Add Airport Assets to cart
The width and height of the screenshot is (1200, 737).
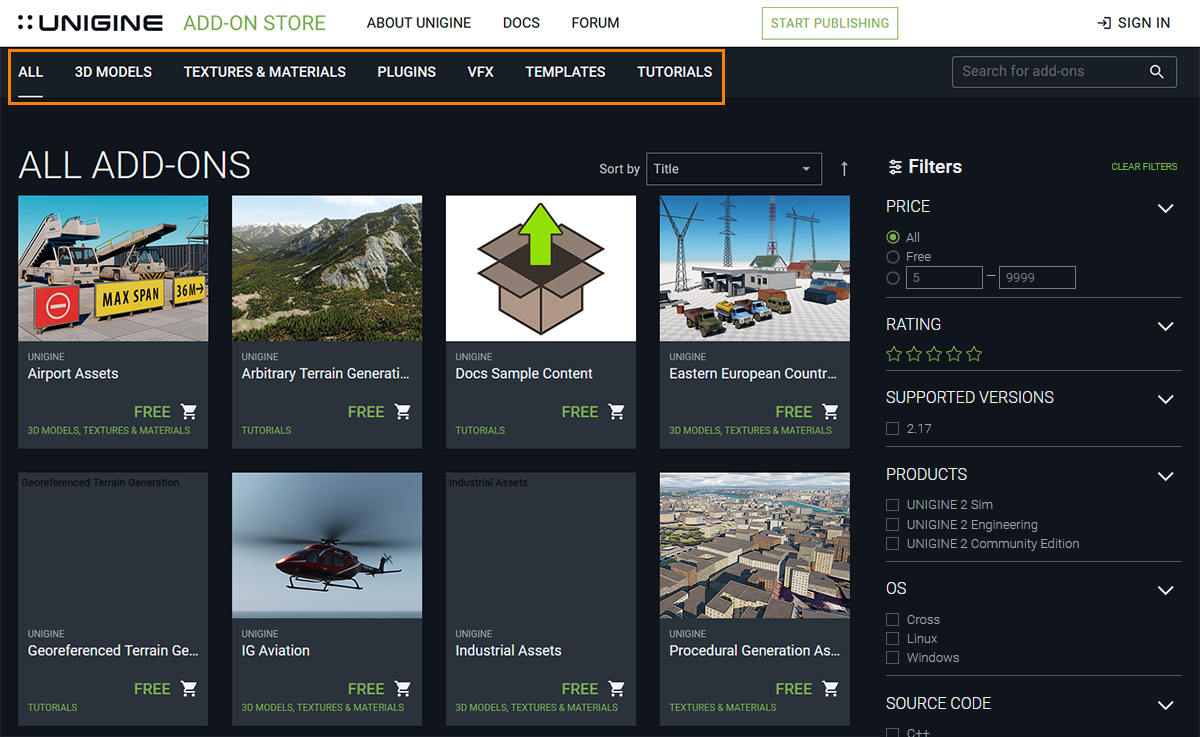point(189,411)
